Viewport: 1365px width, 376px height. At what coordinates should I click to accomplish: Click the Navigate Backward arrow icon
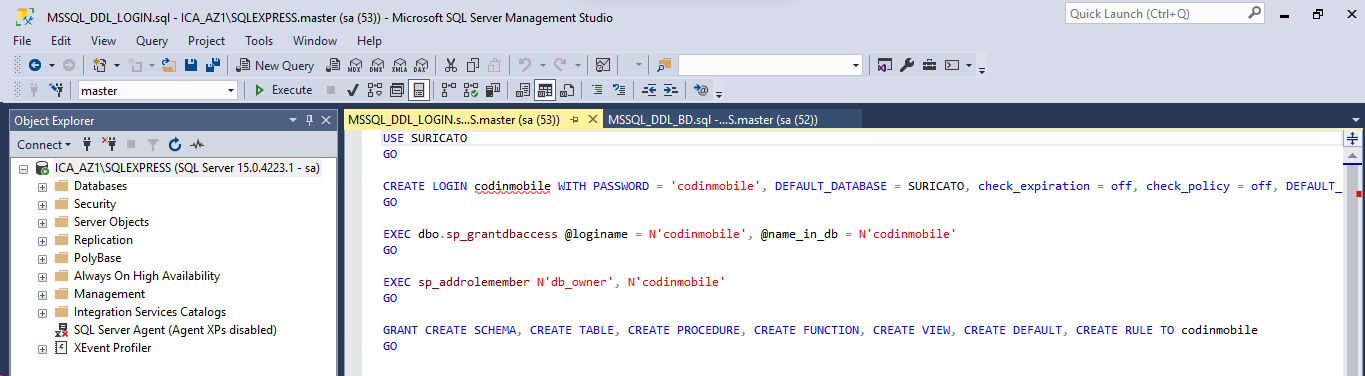(x=35, y=65)
